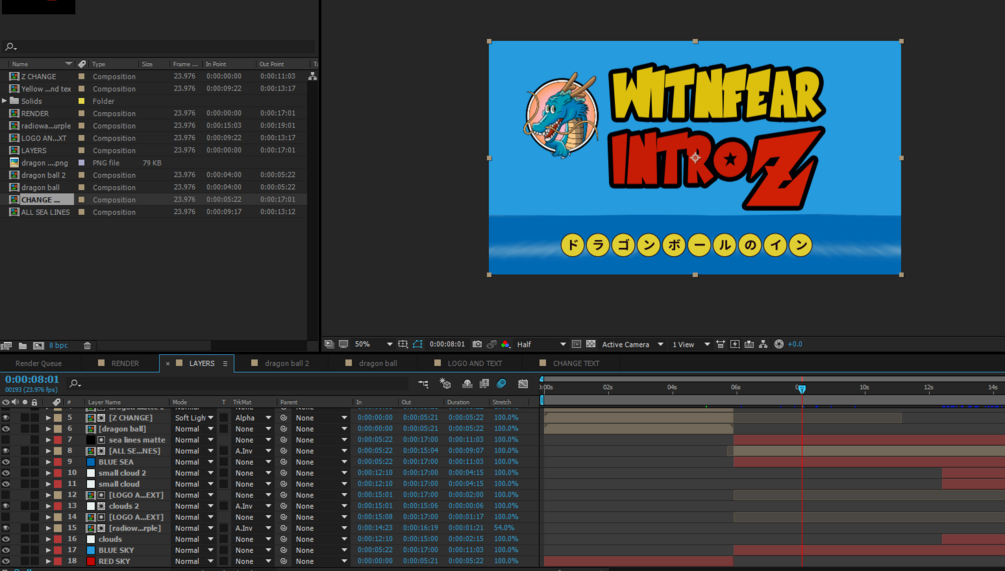Click the exposure value +0.0
Viewport: 1005px width, 571px height.
pyautogui.click(x=795, y=344)
